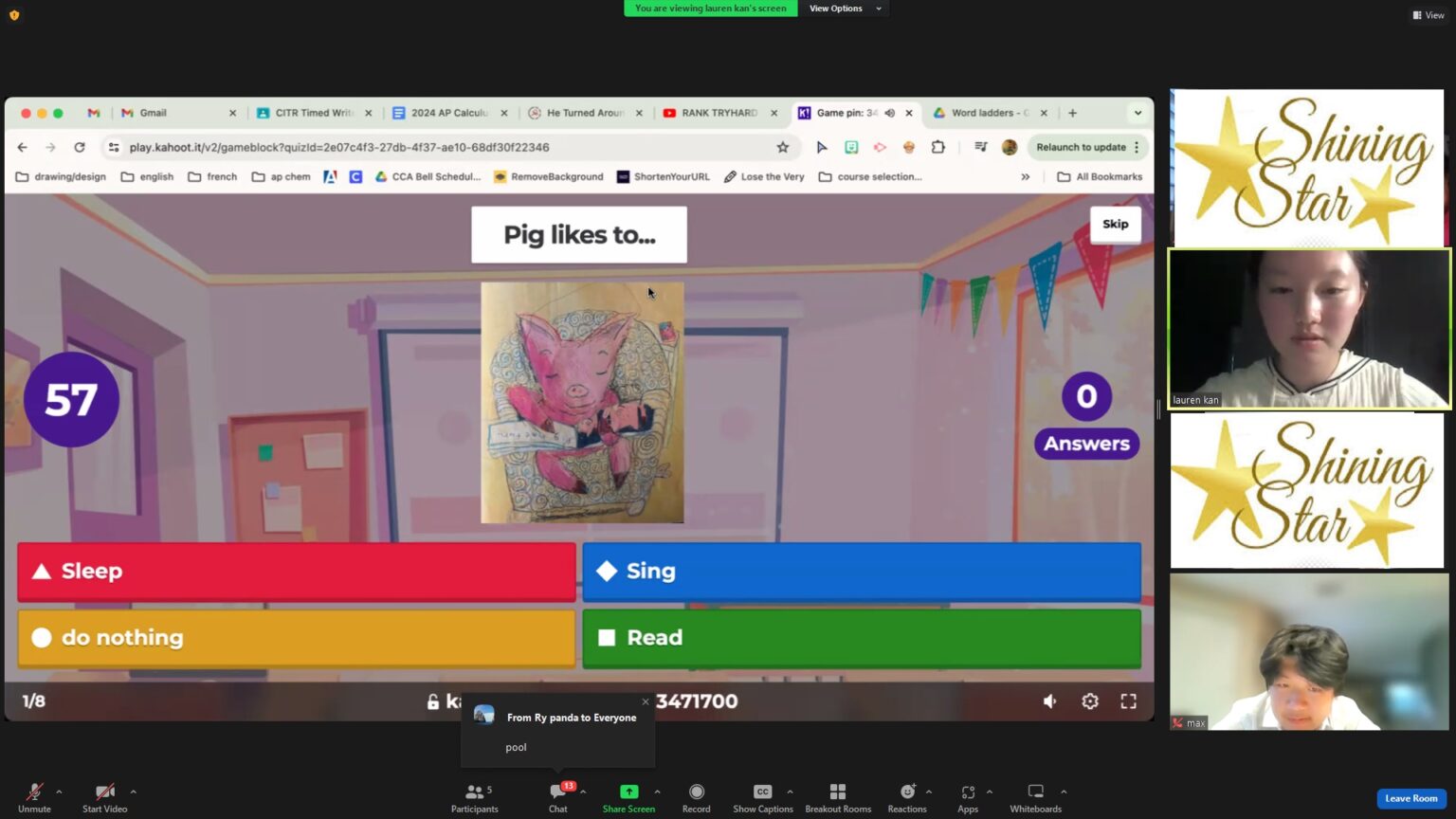1456x819 pixels.
Task: Select the green Read answer
Action: (862, 638)
